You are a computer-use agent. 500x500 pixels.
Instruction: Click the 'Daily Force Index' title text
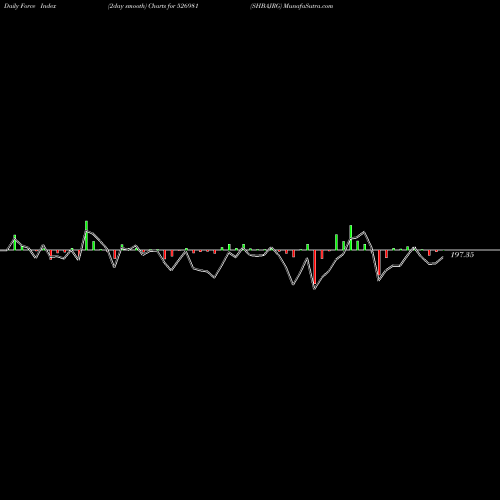click(30, 6)
